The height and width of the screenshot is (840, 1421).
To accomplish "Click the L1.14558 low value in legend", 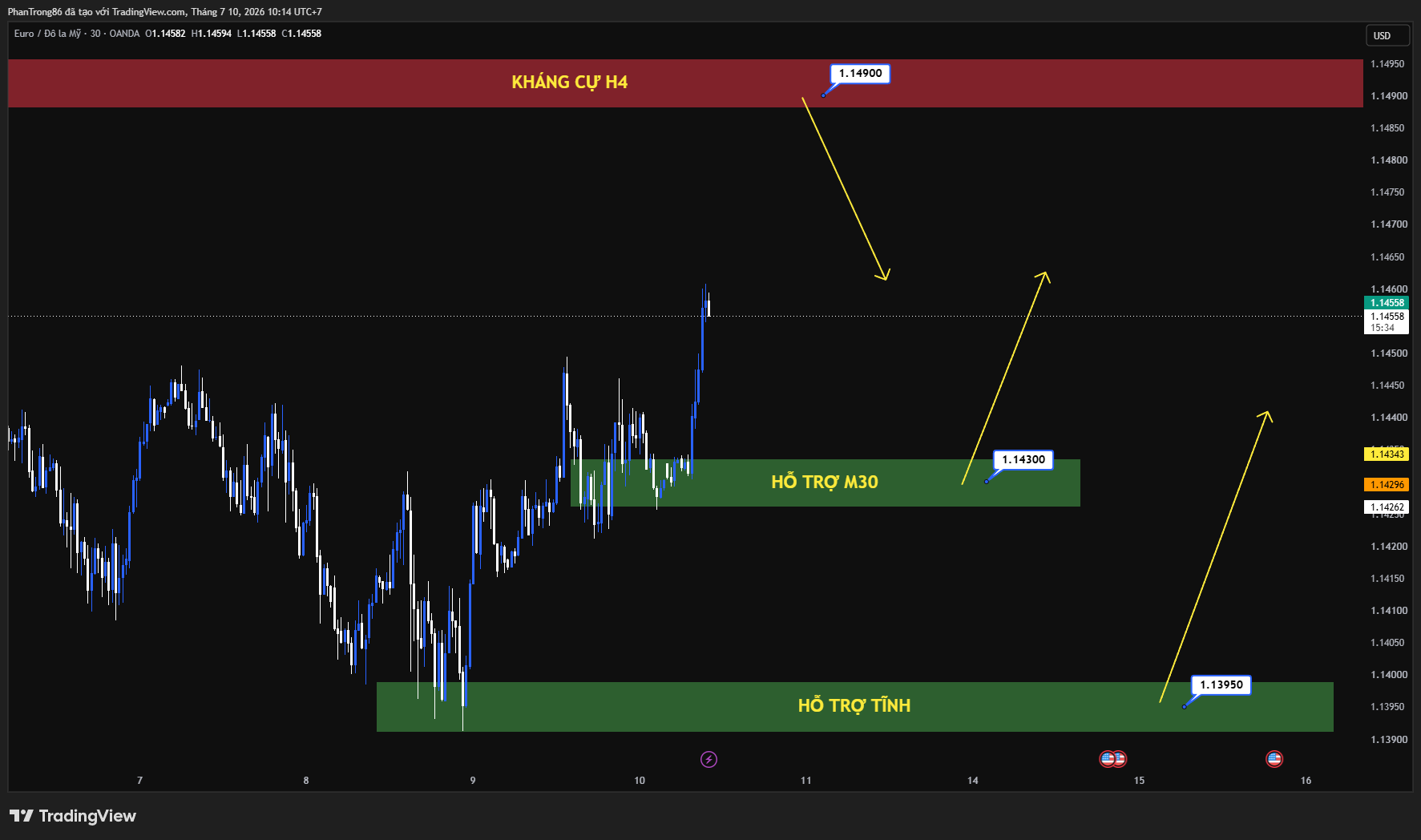I will tap(256, 34).
